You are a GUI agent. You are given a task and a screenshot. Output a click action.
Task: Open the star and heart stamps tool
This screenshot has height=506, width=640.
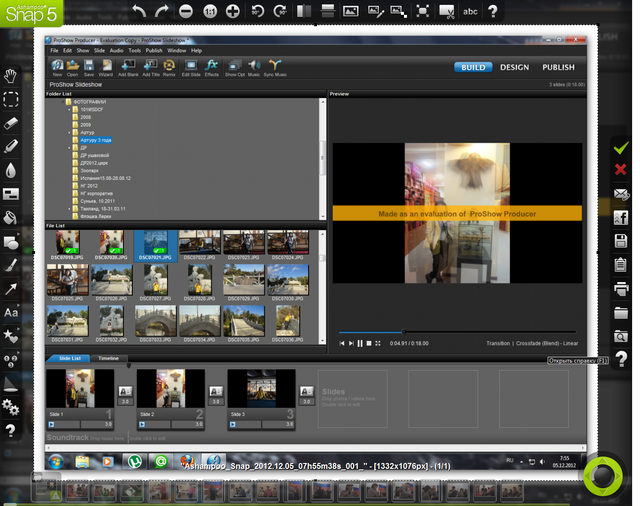[11, 336]
